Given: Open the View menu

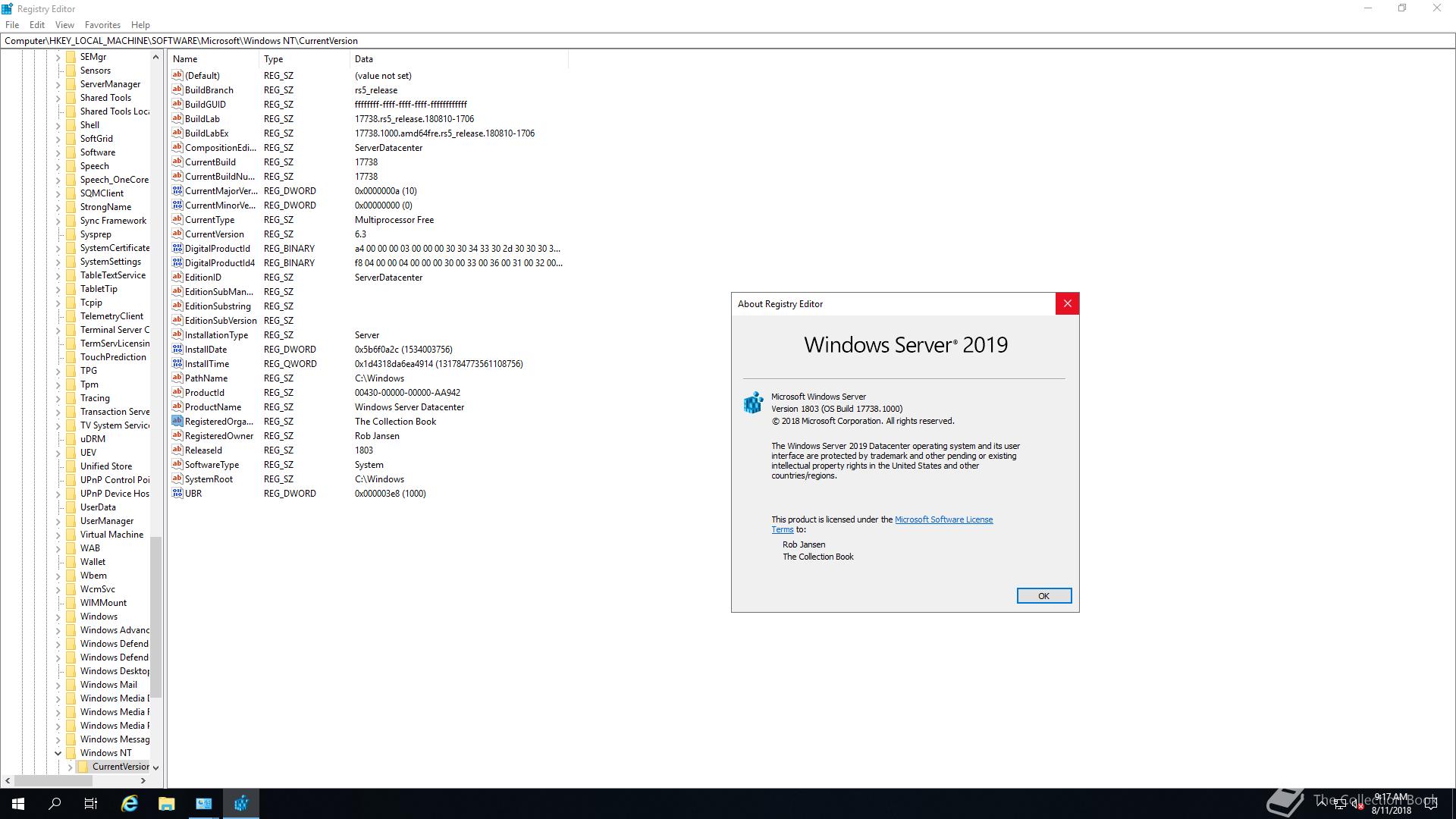Looking at the screenshot, I should coord(64,24).
